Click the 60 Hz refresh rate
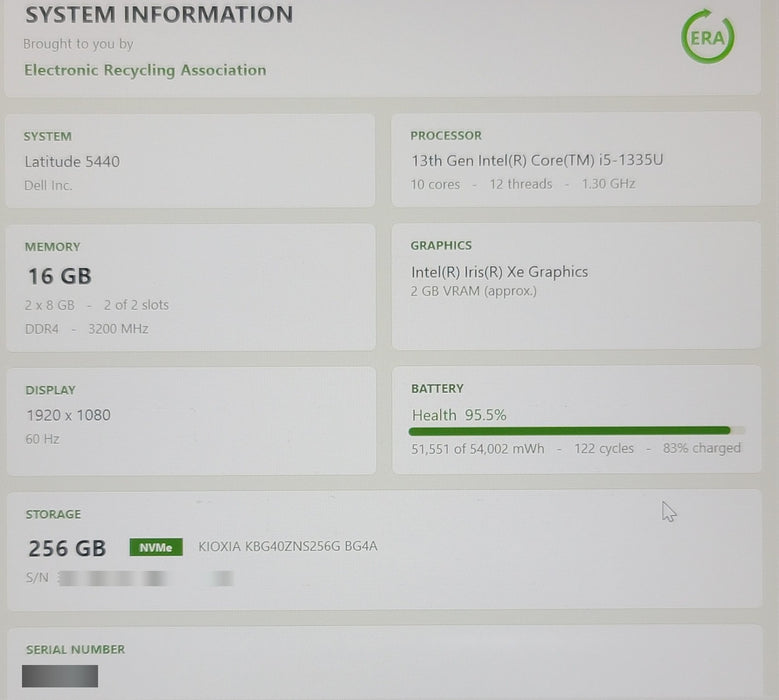The image size is (779, 700). point(43,439)
